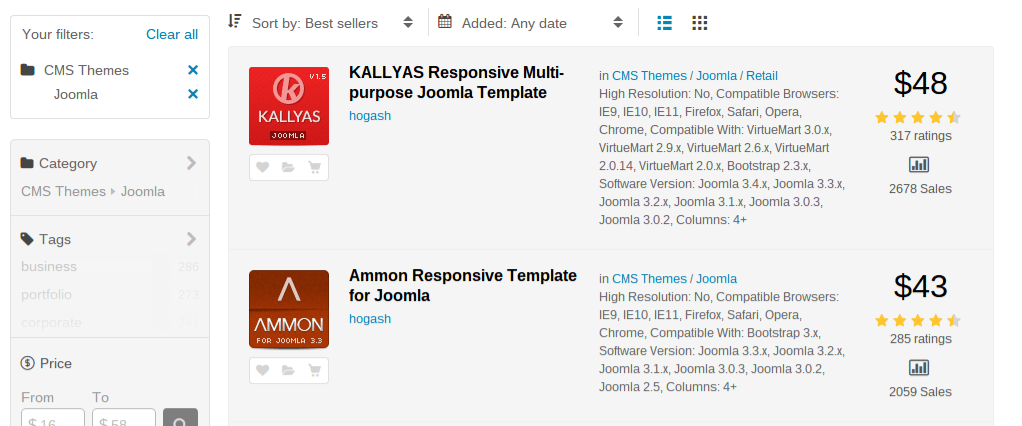Click the price To input field

(124, 418)
